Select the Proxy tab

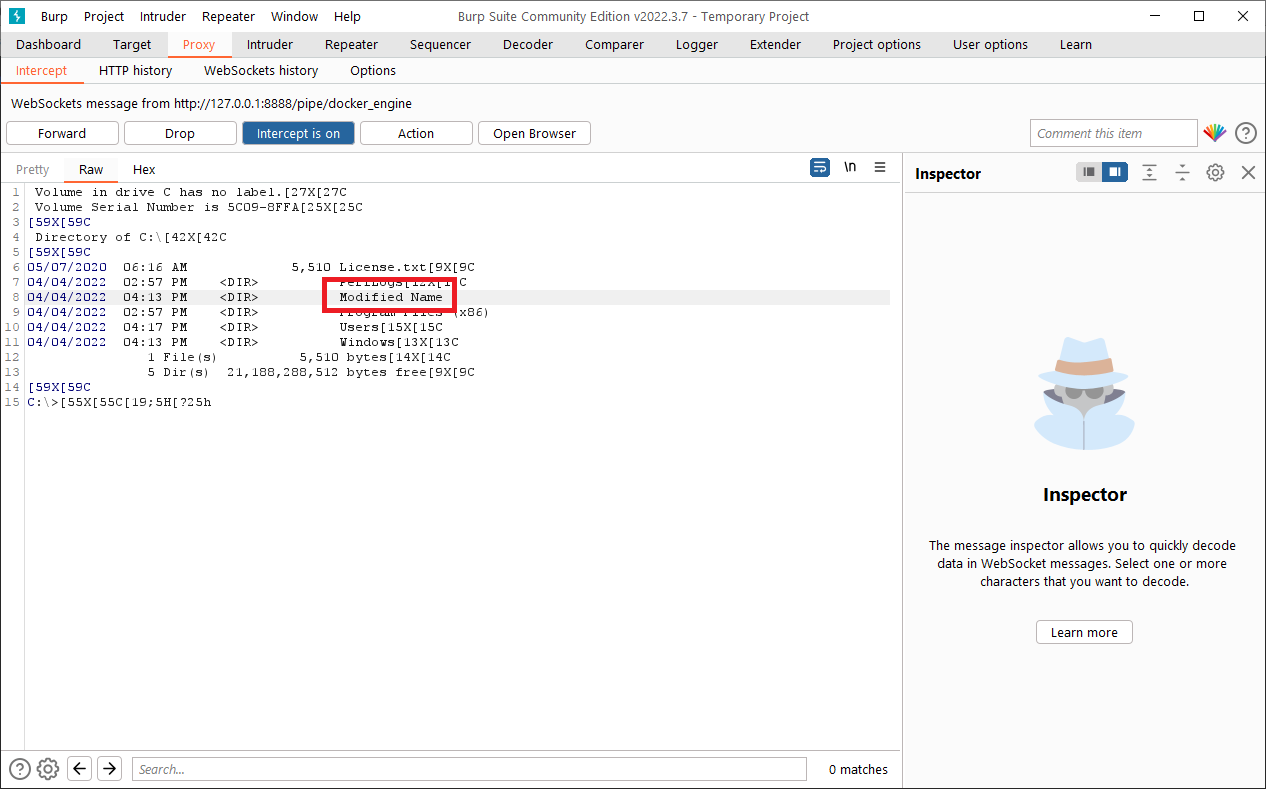(x=199, y=44)
